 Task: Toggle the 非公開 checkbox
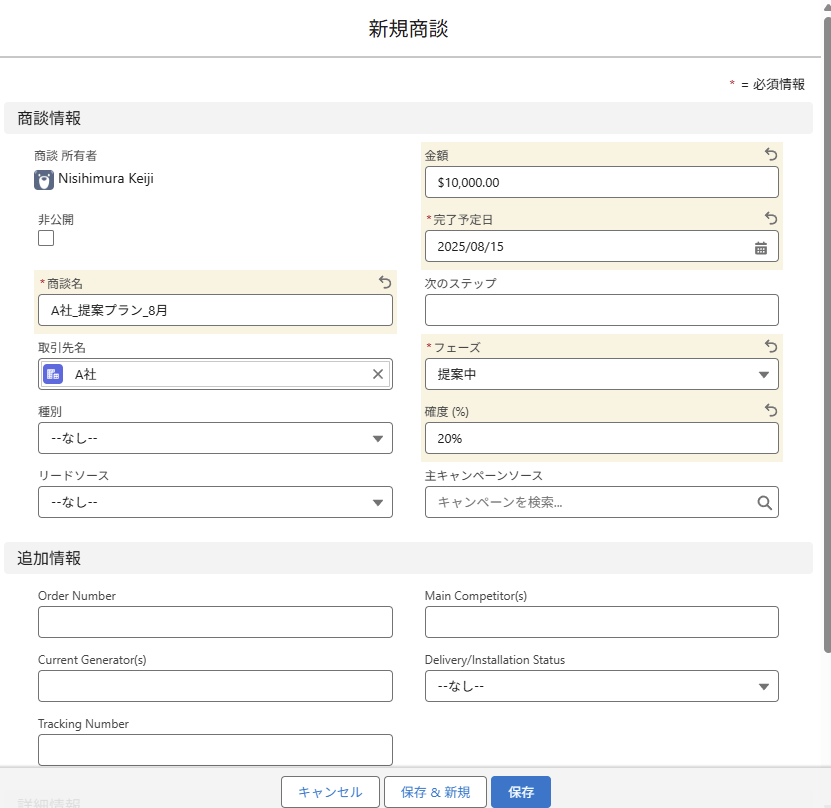pos(46,238)
